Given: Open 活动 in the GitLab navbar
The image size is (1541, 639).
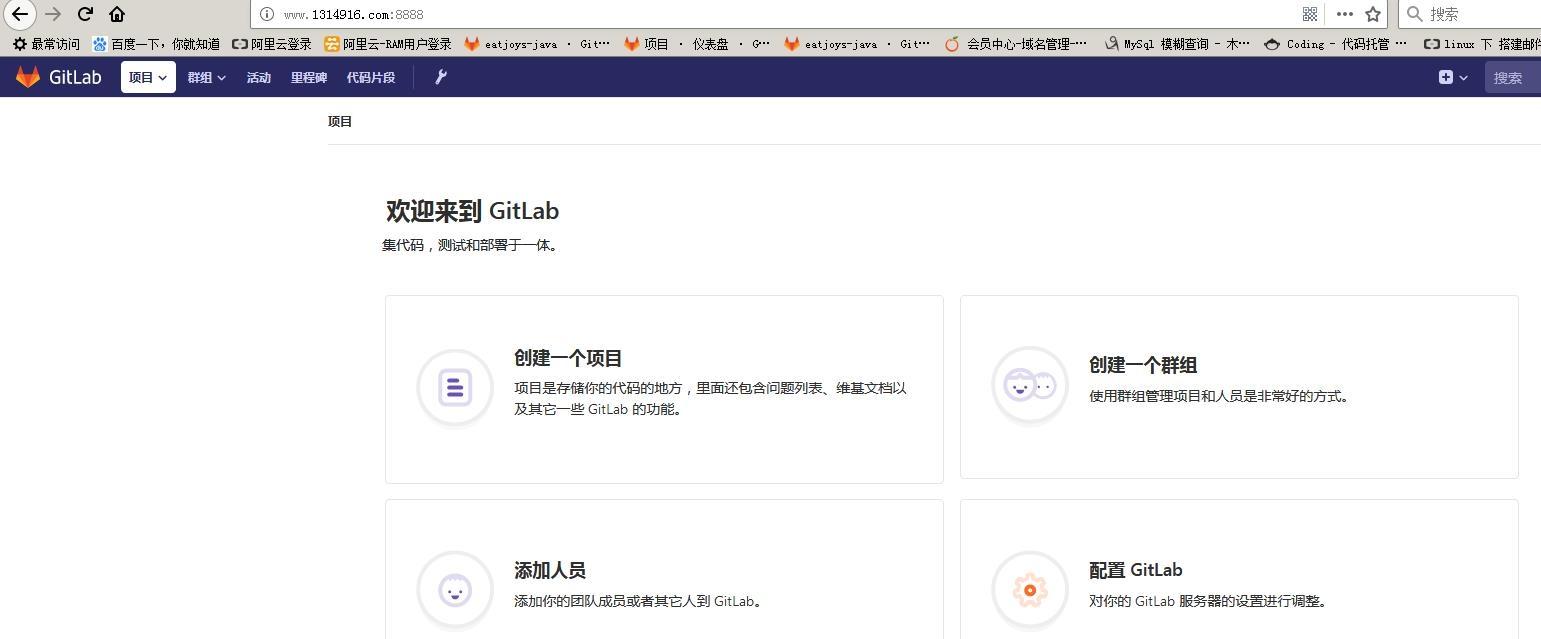Looking at the screenshot, I should [259, 77].
